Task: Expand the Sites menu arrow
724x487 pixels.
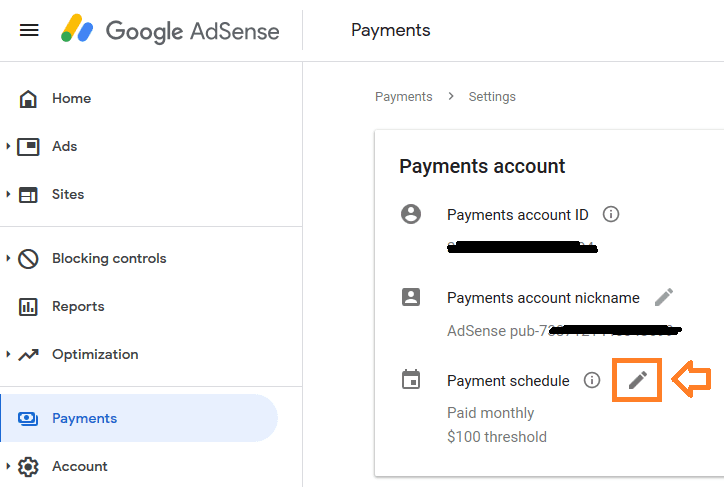Action: point(8,194)
